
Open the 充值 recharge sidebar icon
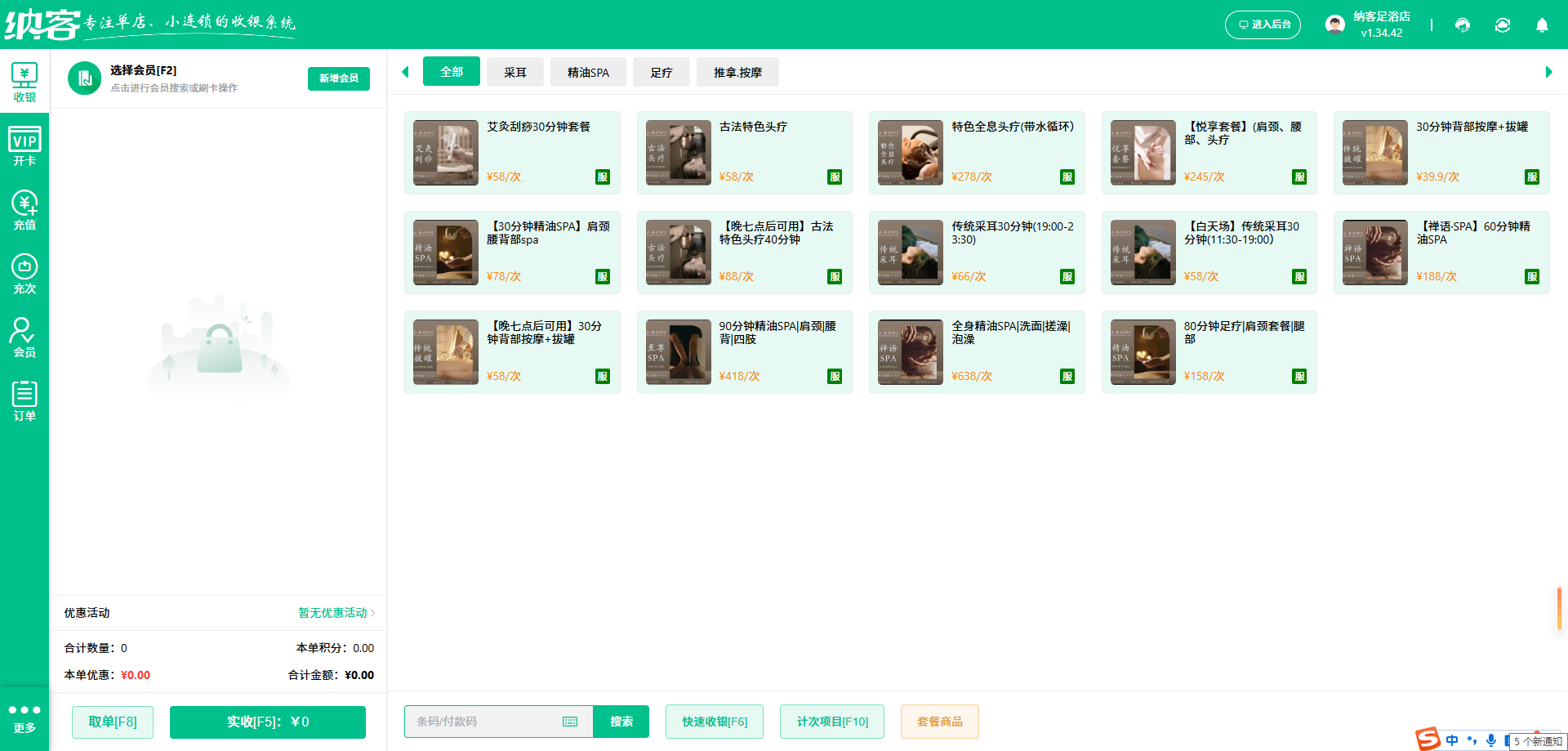click(x=24, y=210)
